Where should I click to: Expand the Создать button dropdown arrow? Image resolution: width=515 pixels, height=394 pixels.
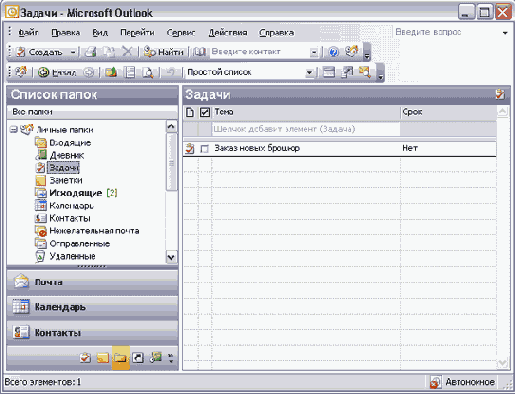(73, 52)
